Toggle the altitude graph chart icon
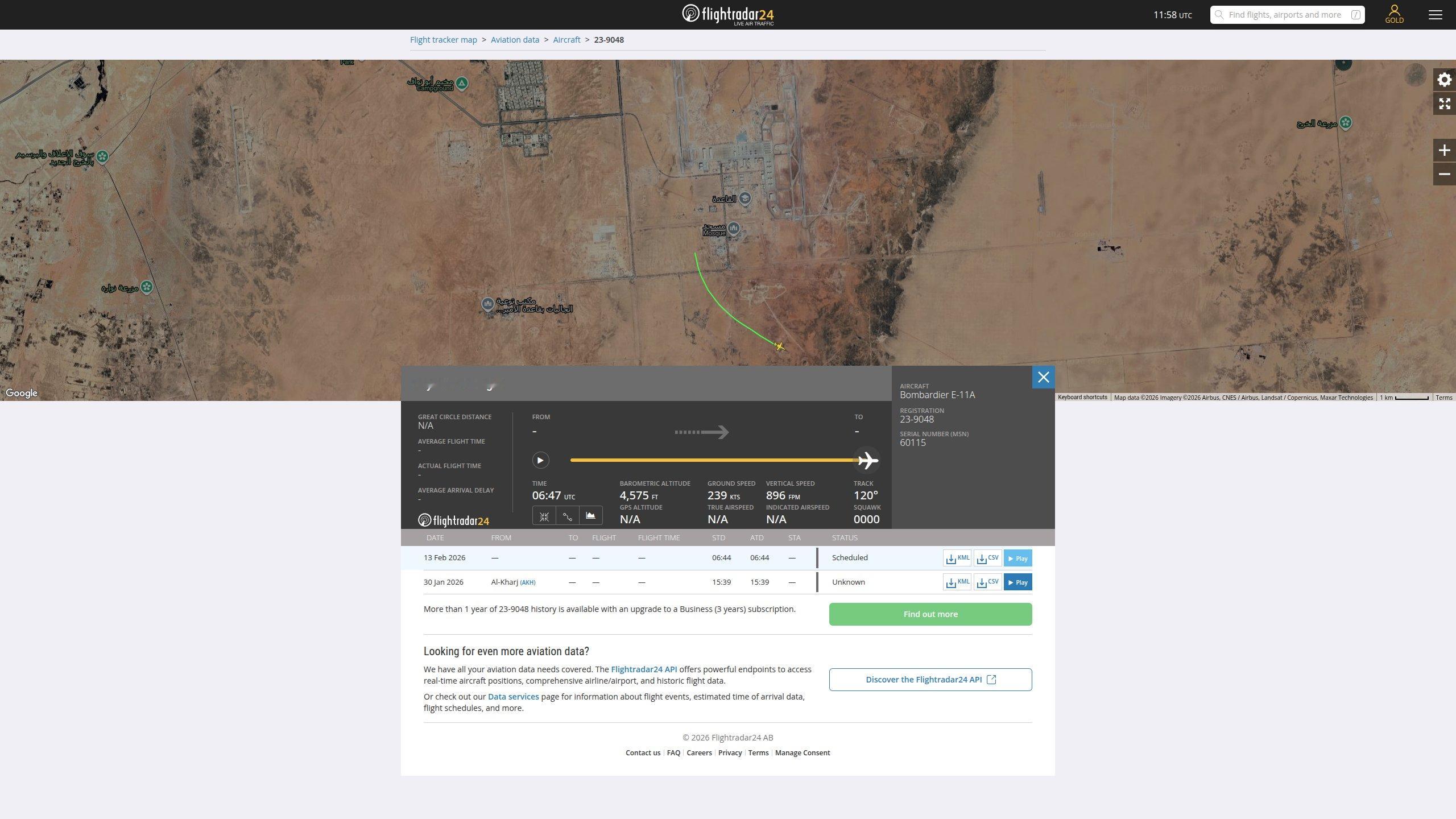Image resolution: width=1456 pixels, height=819 pixels. point(590,516)
